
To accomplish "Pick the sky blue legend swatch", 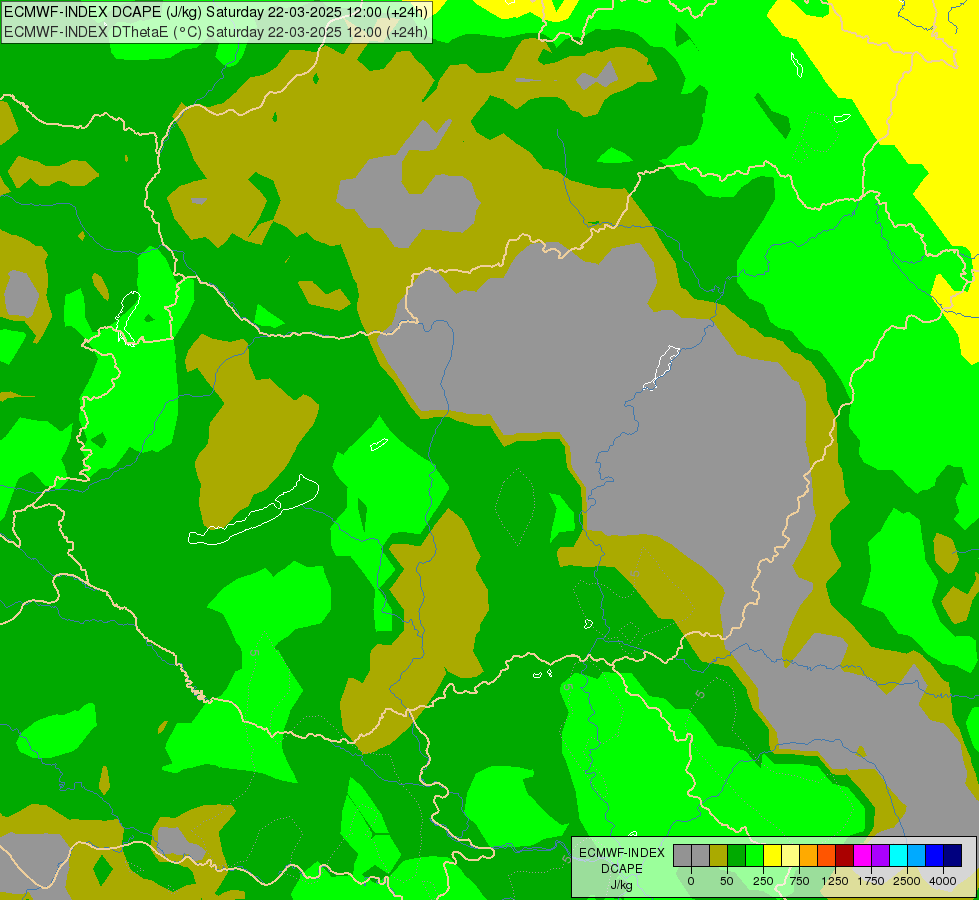I will (x=916, y=856).
